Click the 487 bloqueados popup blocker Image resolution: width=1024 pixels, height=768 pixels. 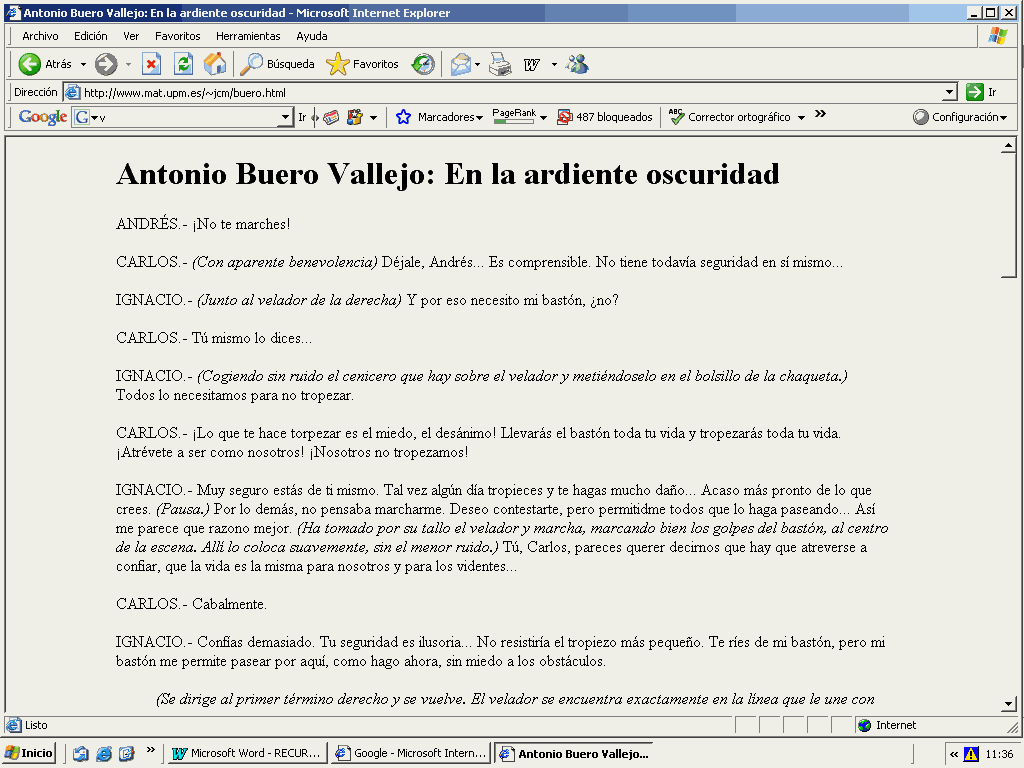pos(605,117)
